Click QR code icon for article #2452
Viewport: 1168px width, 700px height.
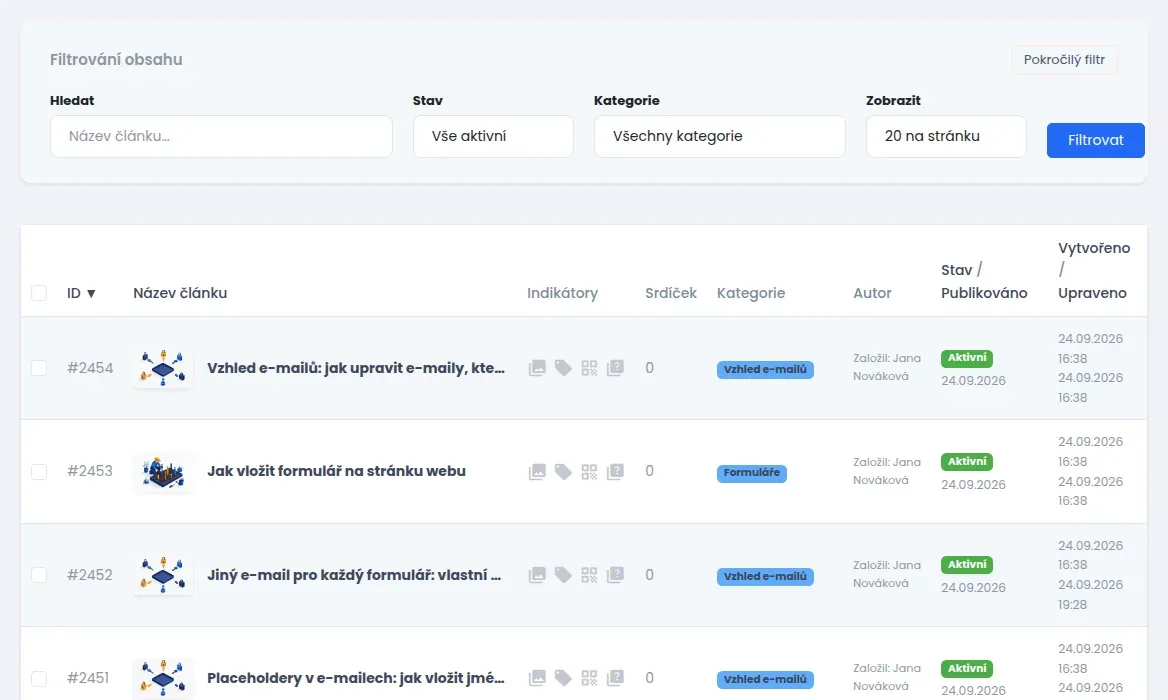click(x=589, y=575)
